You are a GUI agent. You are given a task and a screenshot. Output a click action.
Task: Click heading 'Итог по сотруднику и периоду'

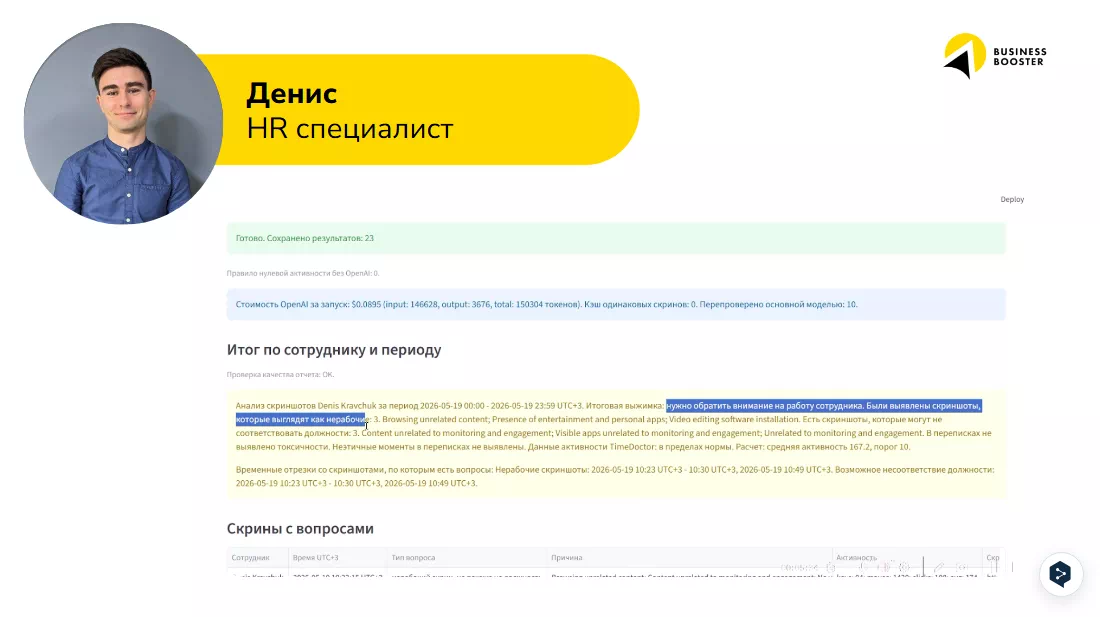pos(334,350)
